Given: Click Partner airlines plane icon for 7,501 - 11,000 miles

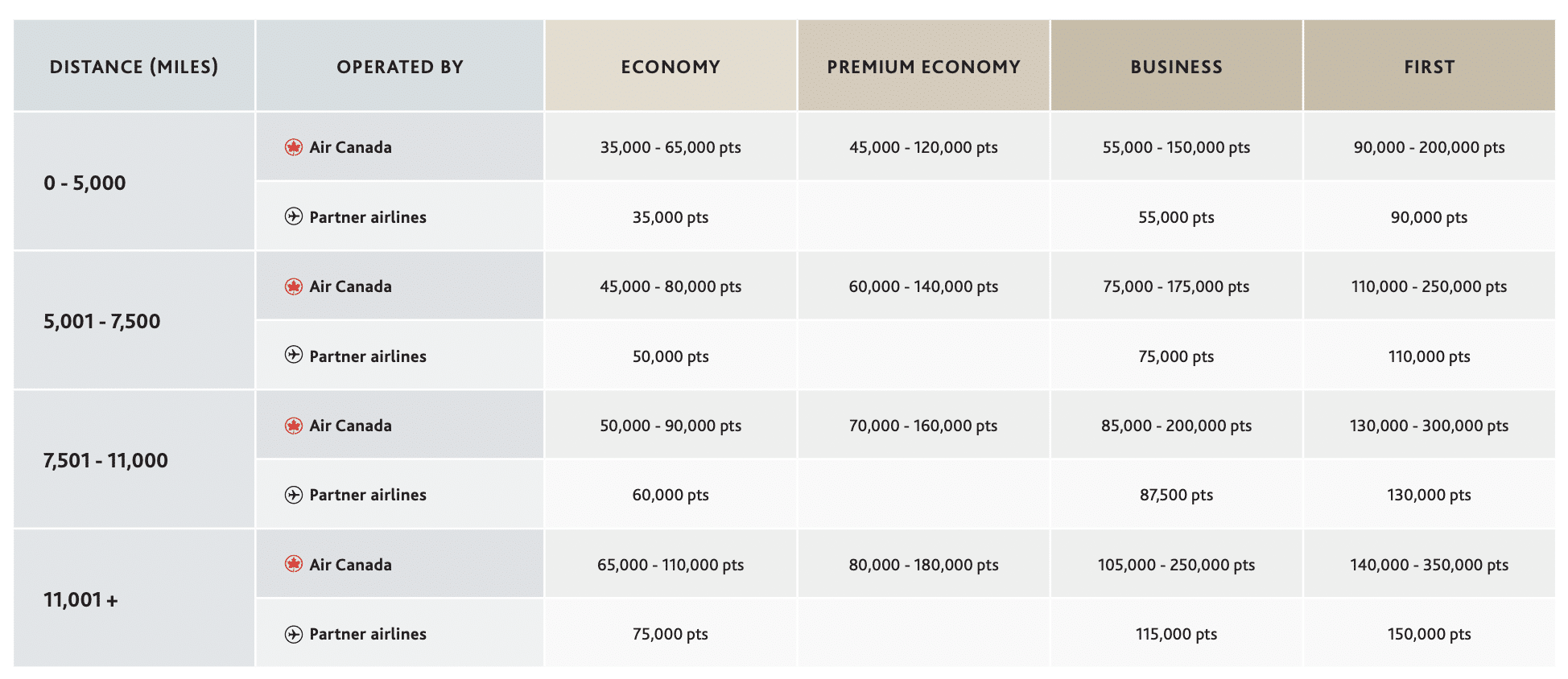Looking at the screenshot, I should 294,495.
